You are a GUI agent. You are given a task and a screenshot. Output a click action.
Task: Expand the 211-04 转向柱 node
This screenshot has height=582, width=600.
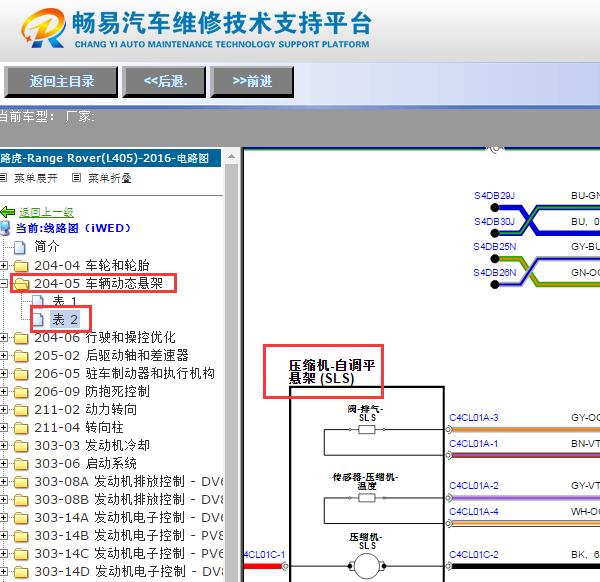[4, 427]
